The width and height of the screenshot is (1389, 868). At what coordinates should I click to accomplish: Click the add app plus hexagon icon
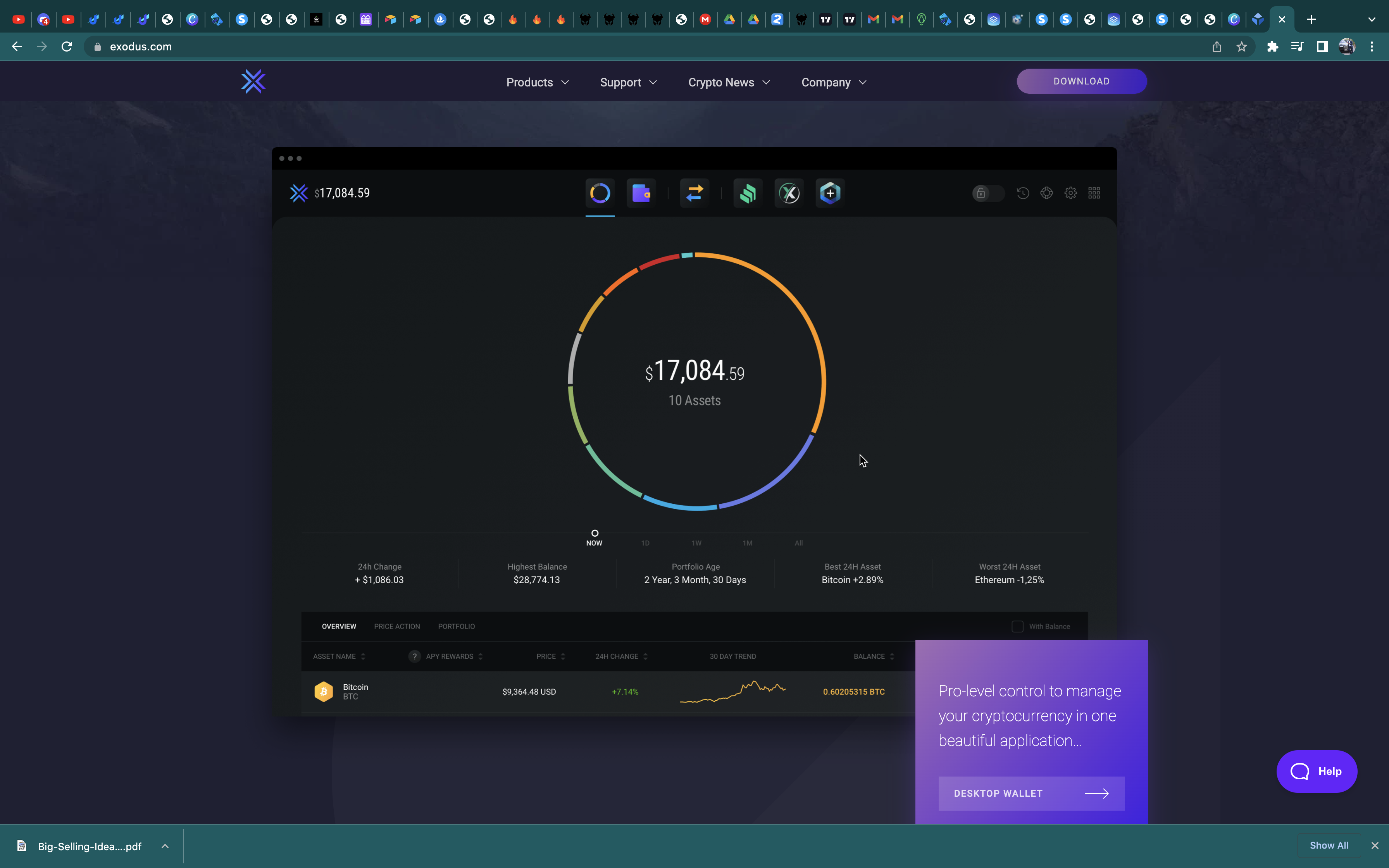pos(830,193)
